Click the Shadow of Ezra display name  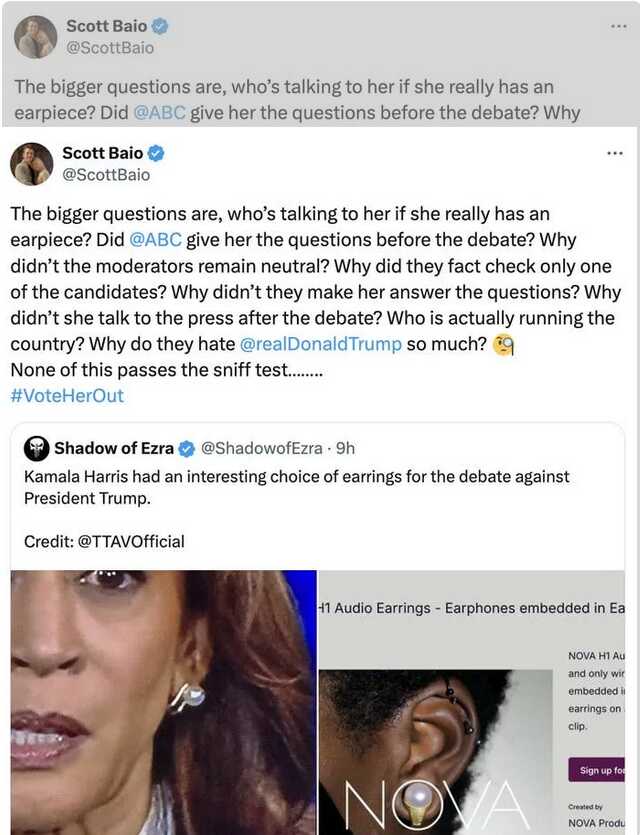[114, 448]
